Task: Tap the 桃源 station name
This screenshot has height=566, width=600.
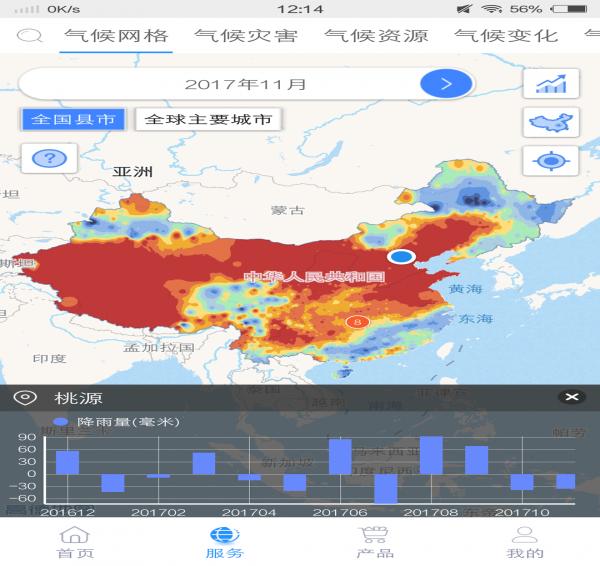Action: pos(78,398)
